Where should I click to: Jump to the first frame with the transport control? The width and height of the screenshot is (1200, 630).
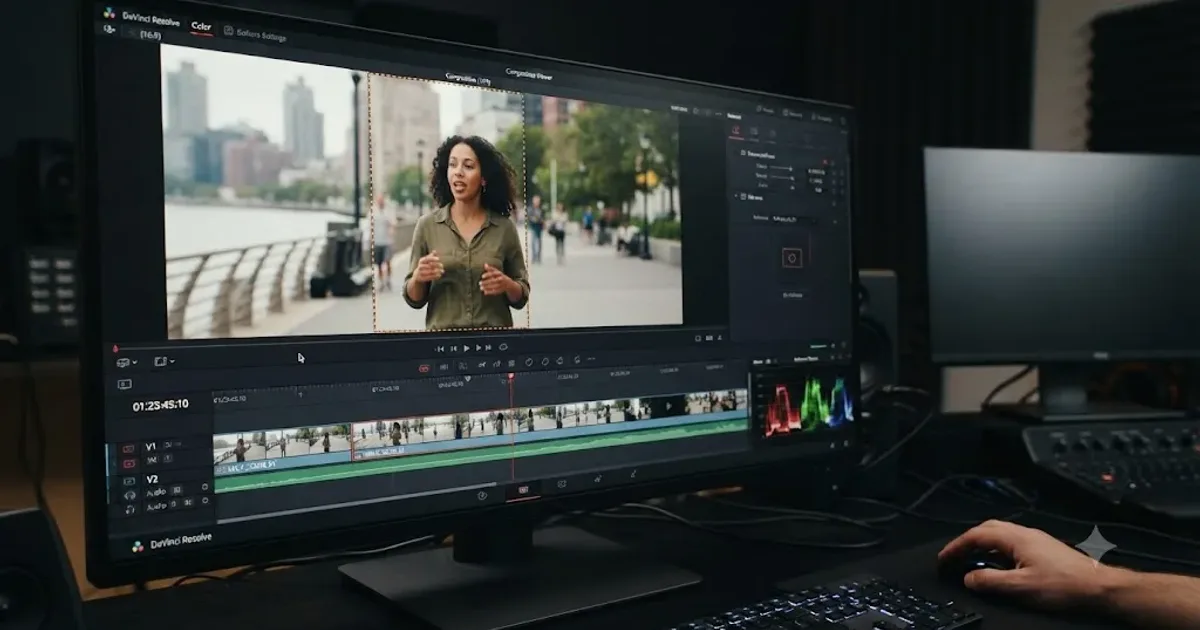point(439,348)
